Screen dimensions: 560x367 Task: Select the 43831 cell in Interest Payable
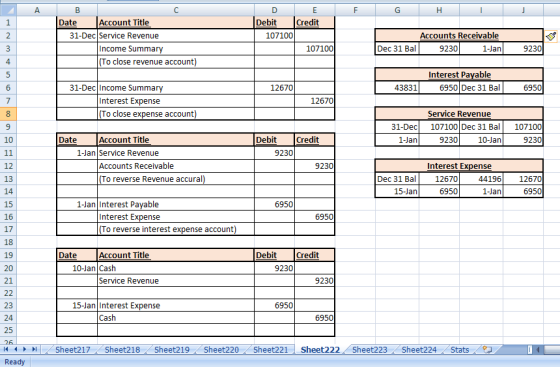coord(397,88)
